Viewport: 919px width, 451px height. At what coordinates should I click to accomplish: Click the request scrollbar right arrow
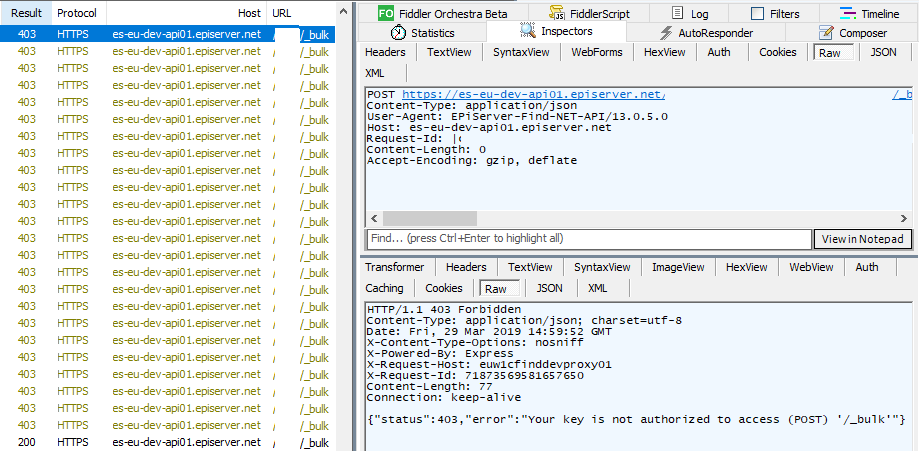point(904,219)
